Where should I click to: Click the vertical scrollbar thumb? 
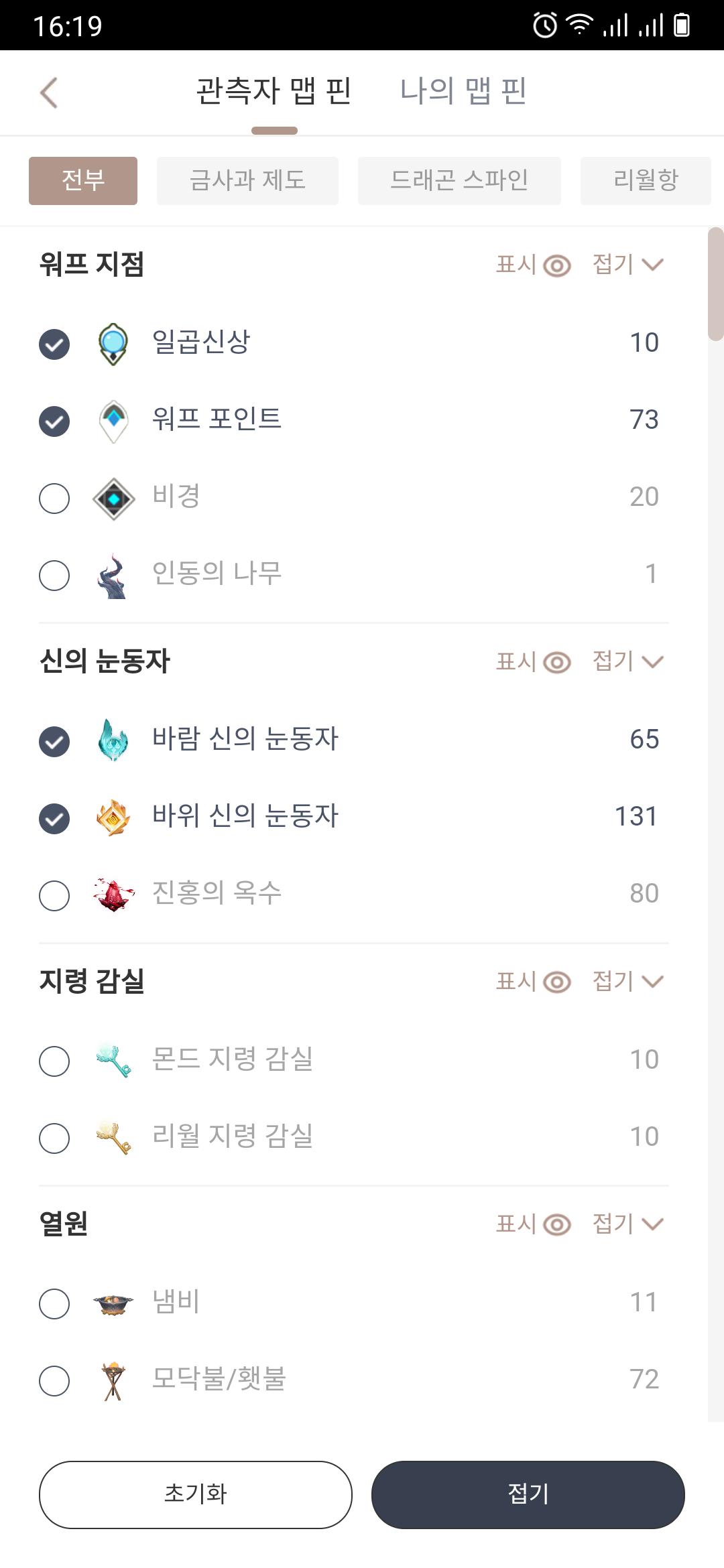(x=716, y=285)
